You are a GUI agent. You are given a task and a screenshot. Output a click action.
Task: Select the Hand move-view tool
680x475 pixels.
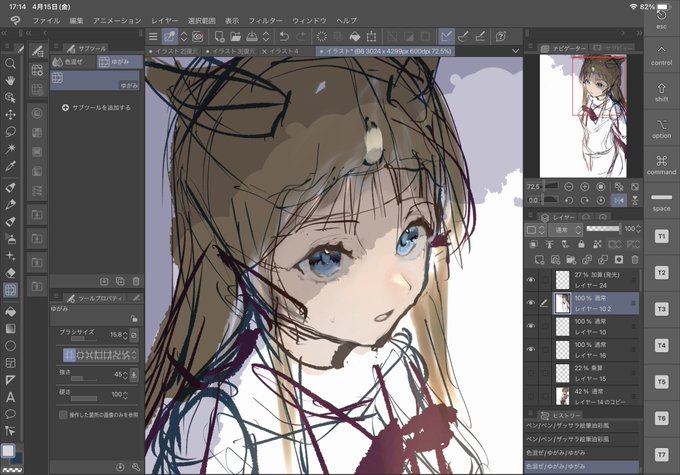[x=10, y=81]
